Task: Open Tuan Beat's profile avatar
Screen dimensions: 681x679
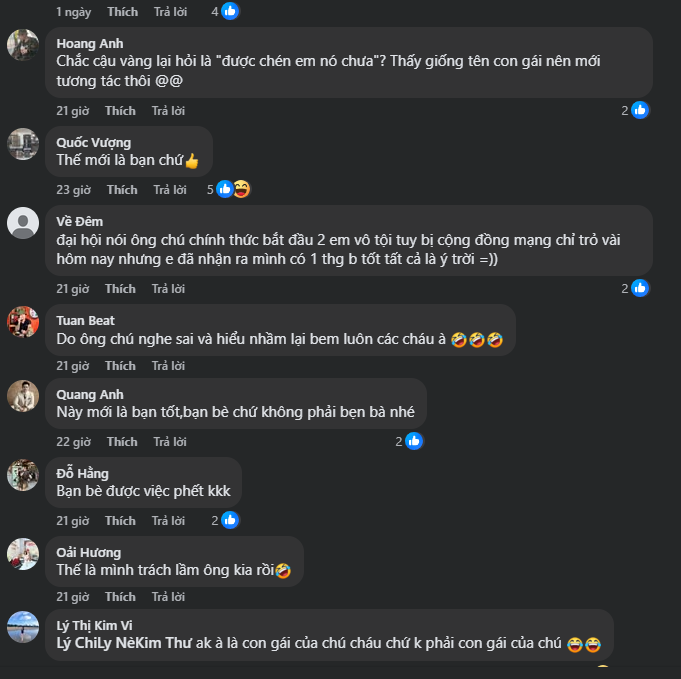Action: point(23,322)
